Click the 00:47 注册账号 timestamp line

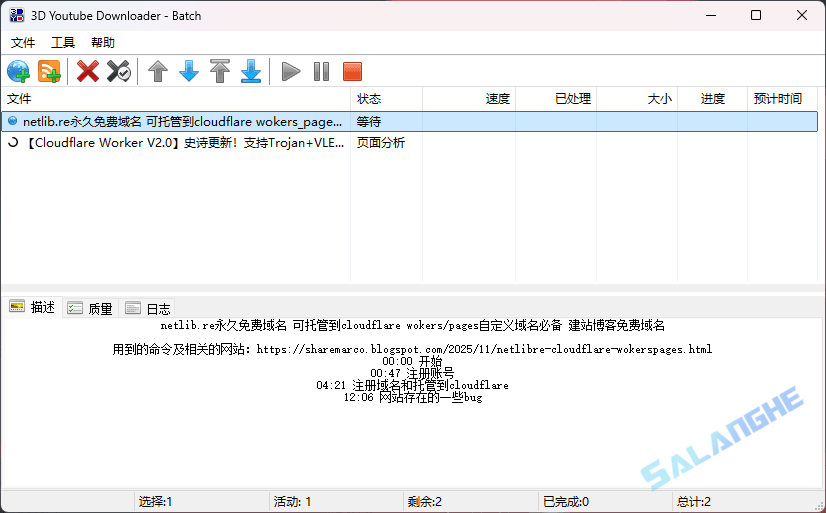click(x=412, y=373)
